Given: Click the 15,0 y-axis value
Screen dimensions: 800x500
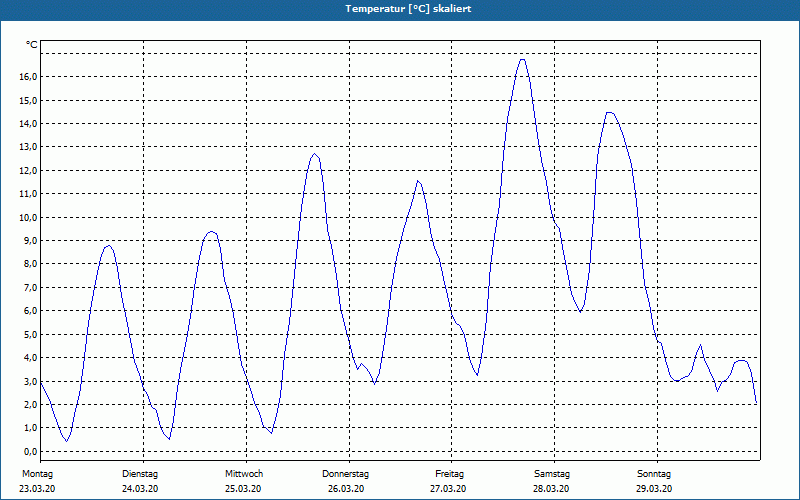Looking at the screenshot, I should (29, 101).
